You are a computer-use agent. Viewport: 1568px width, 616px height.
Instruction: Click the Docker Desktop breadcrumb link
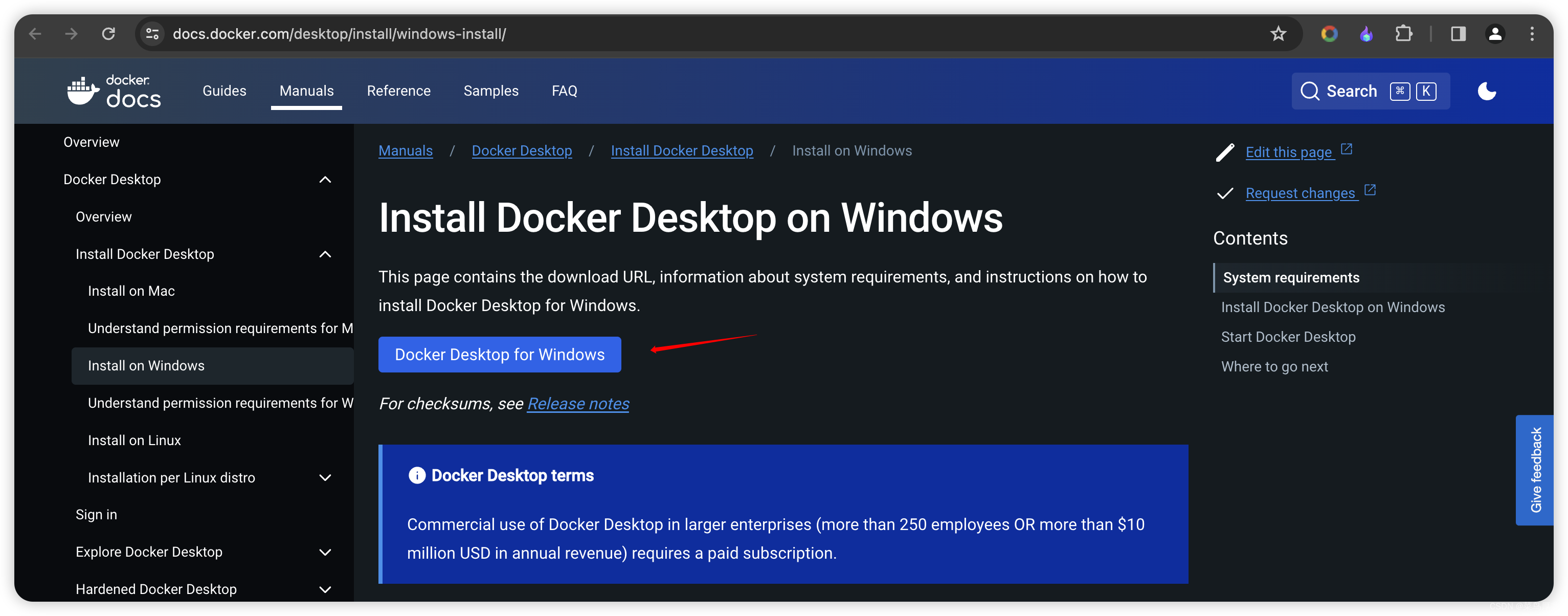coord(522,151)
